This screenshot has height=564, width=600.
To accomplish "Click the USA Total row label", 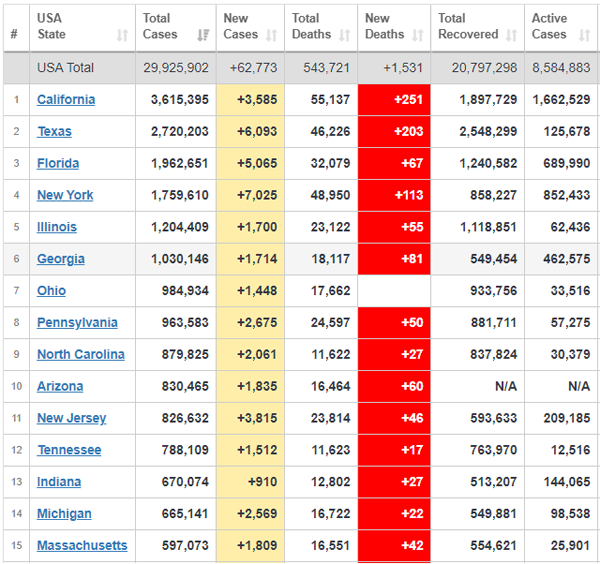I will (65, 68).
